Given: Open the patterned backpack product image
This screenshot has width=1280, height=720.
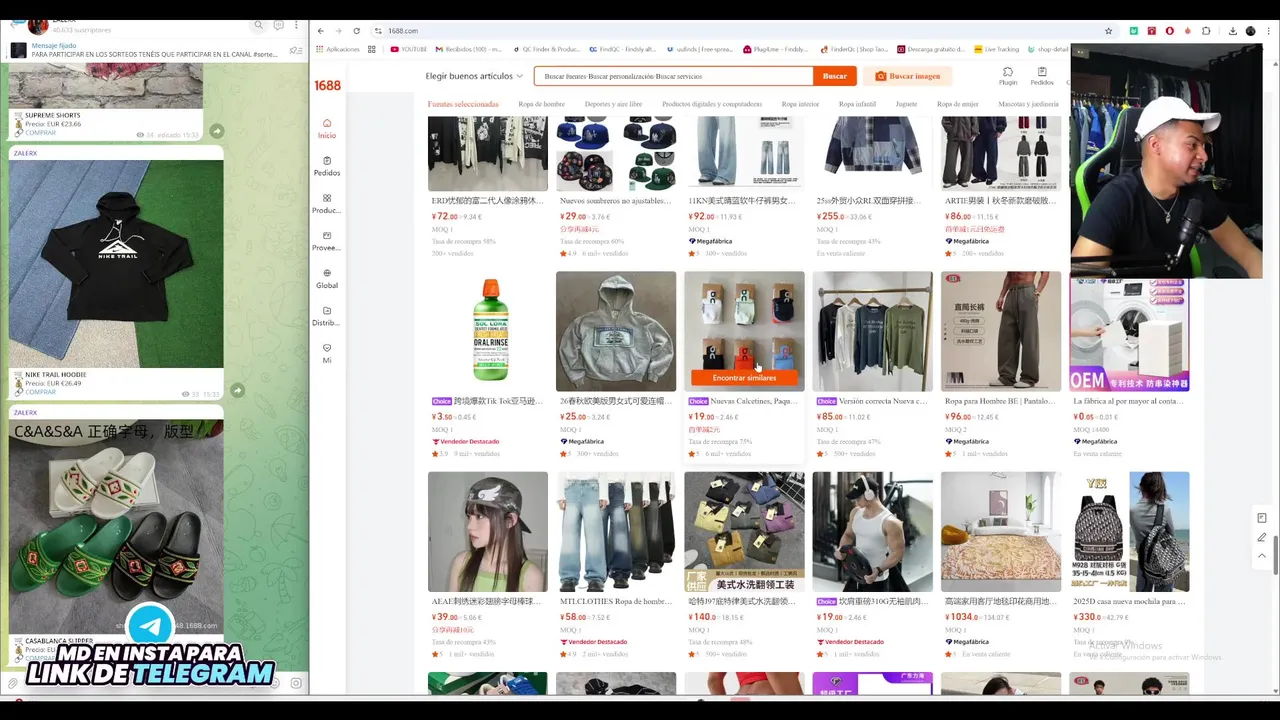Looking at the screenshot, I should click(1129, 532).
